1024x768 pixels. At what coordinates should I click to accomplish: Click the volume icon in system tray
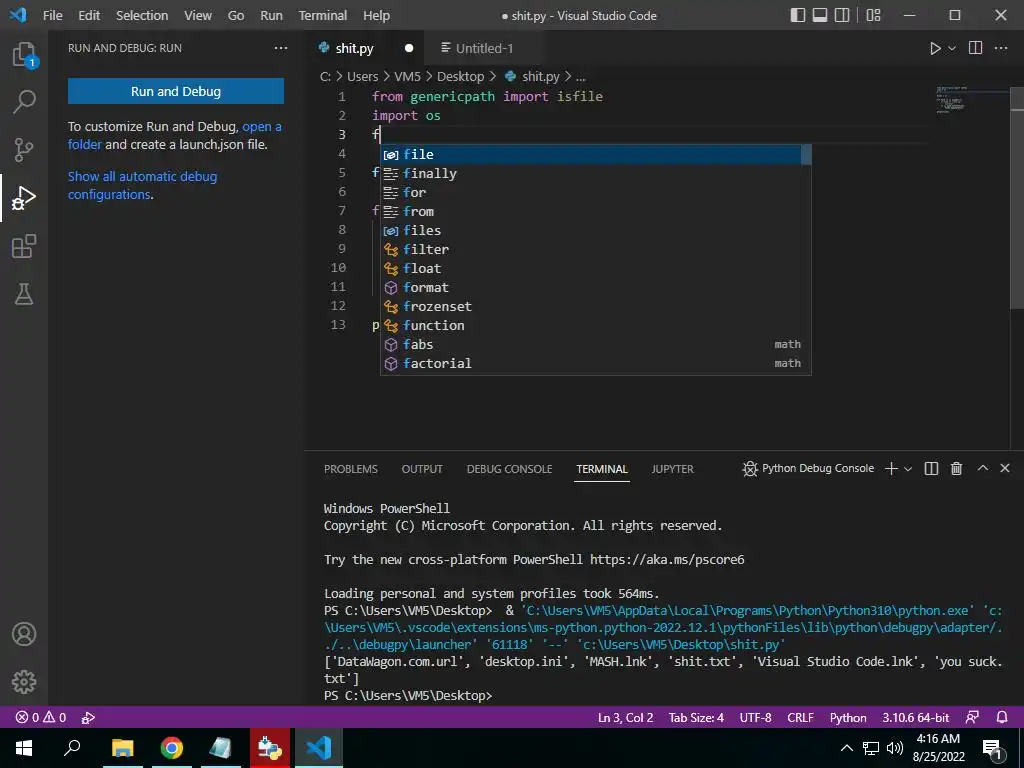[895, 748]
